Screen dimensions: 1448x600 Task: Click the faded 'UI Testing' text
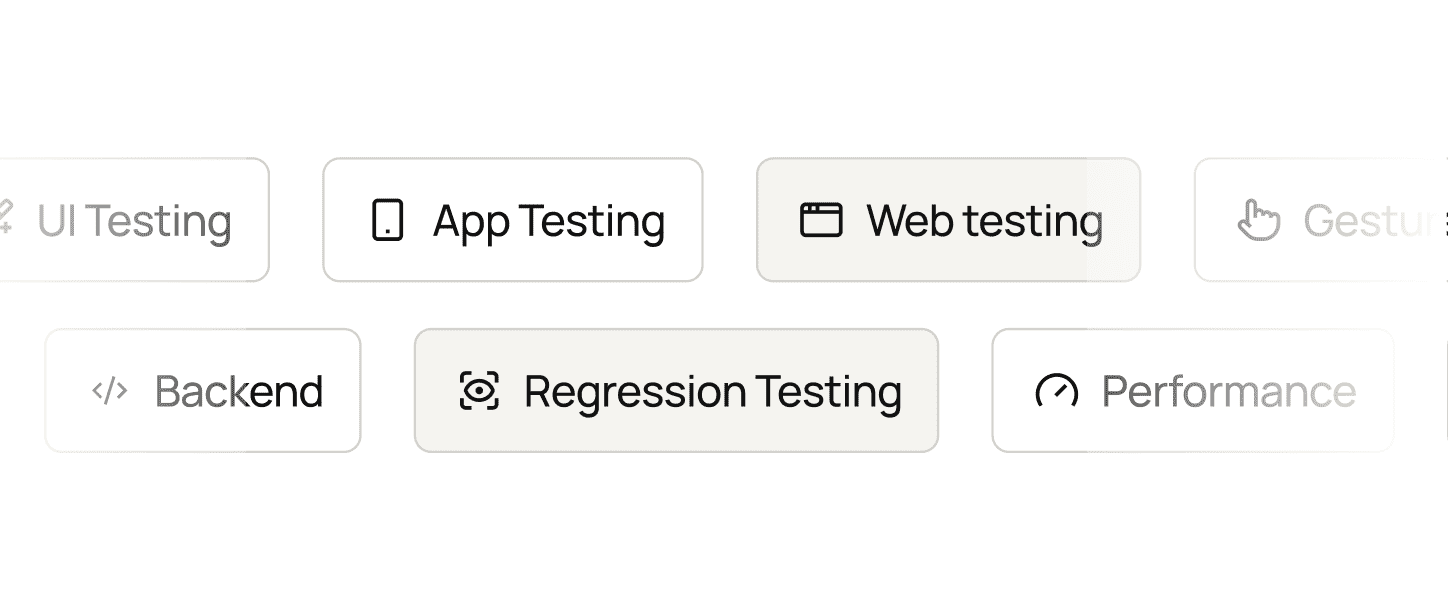coord(134,221)
